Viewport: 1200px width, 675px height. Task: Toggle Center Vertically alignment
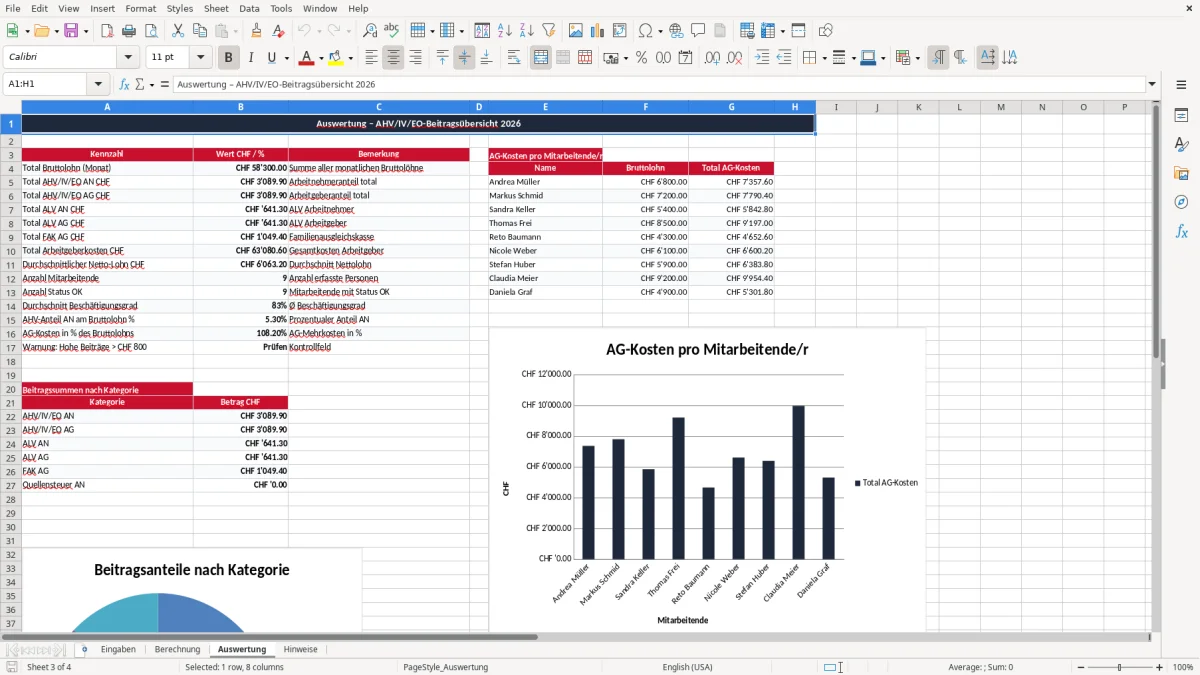point(464,58)
